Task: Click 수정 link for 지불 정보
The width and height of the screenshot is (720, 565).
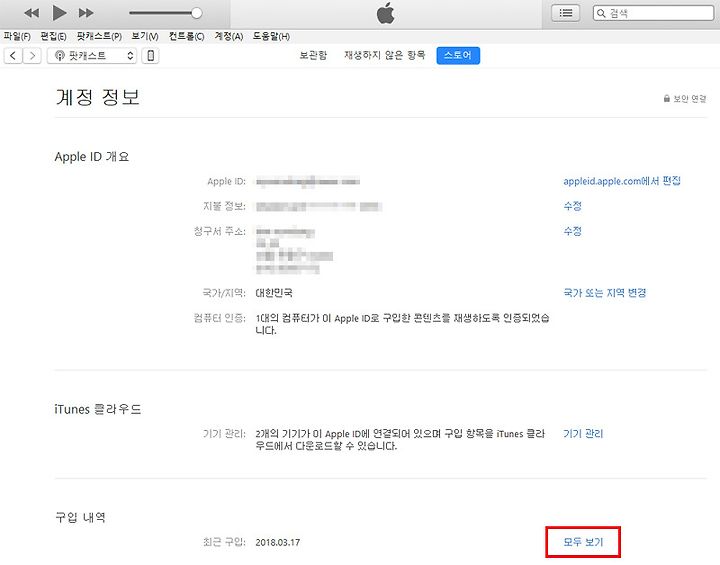Action: point(573,206)
